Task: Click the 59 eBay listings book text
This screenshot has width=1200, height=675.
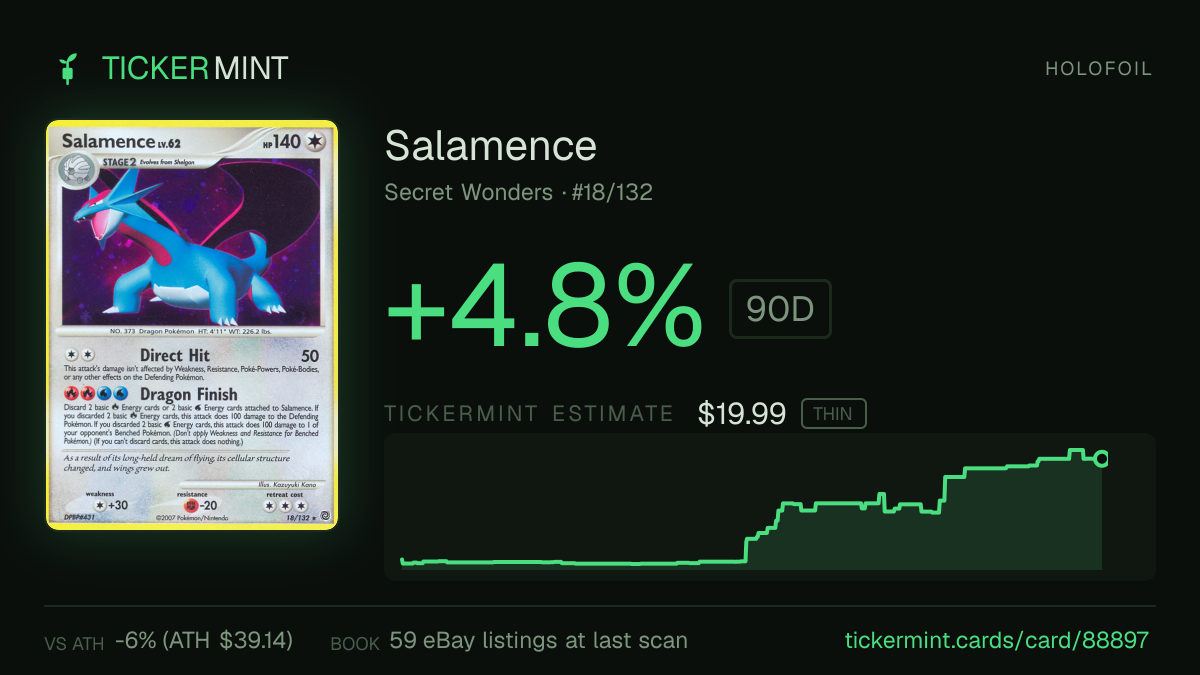Action: (538, 640)
